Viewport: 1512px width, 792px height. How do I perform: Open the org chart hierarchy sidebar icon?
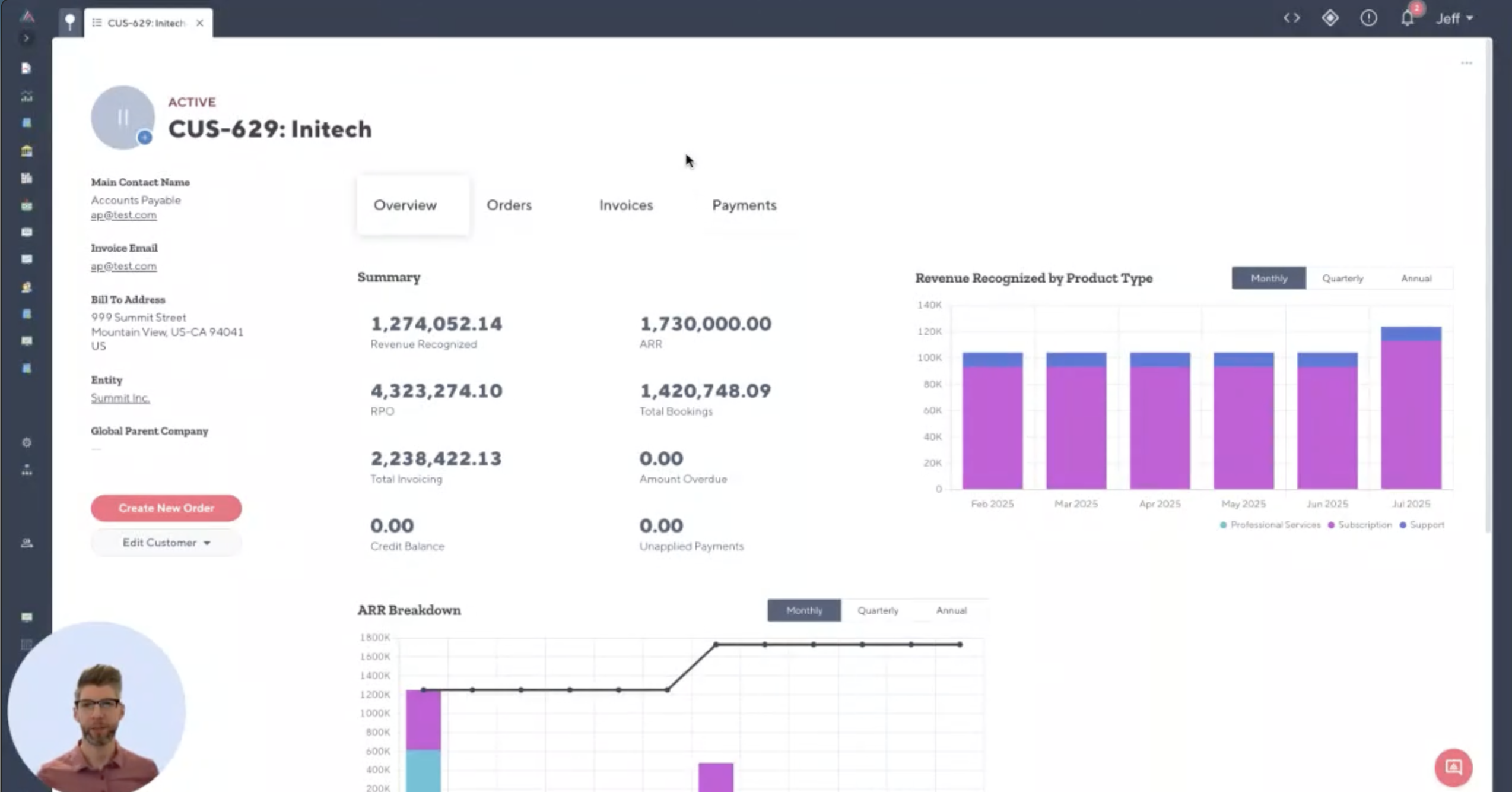pos(26,470)
